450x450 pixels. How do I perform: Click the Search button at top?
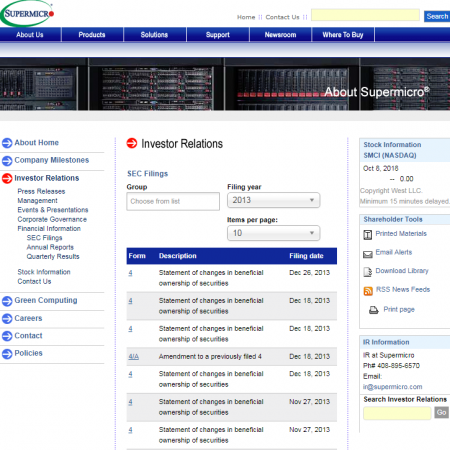(437, 16)
